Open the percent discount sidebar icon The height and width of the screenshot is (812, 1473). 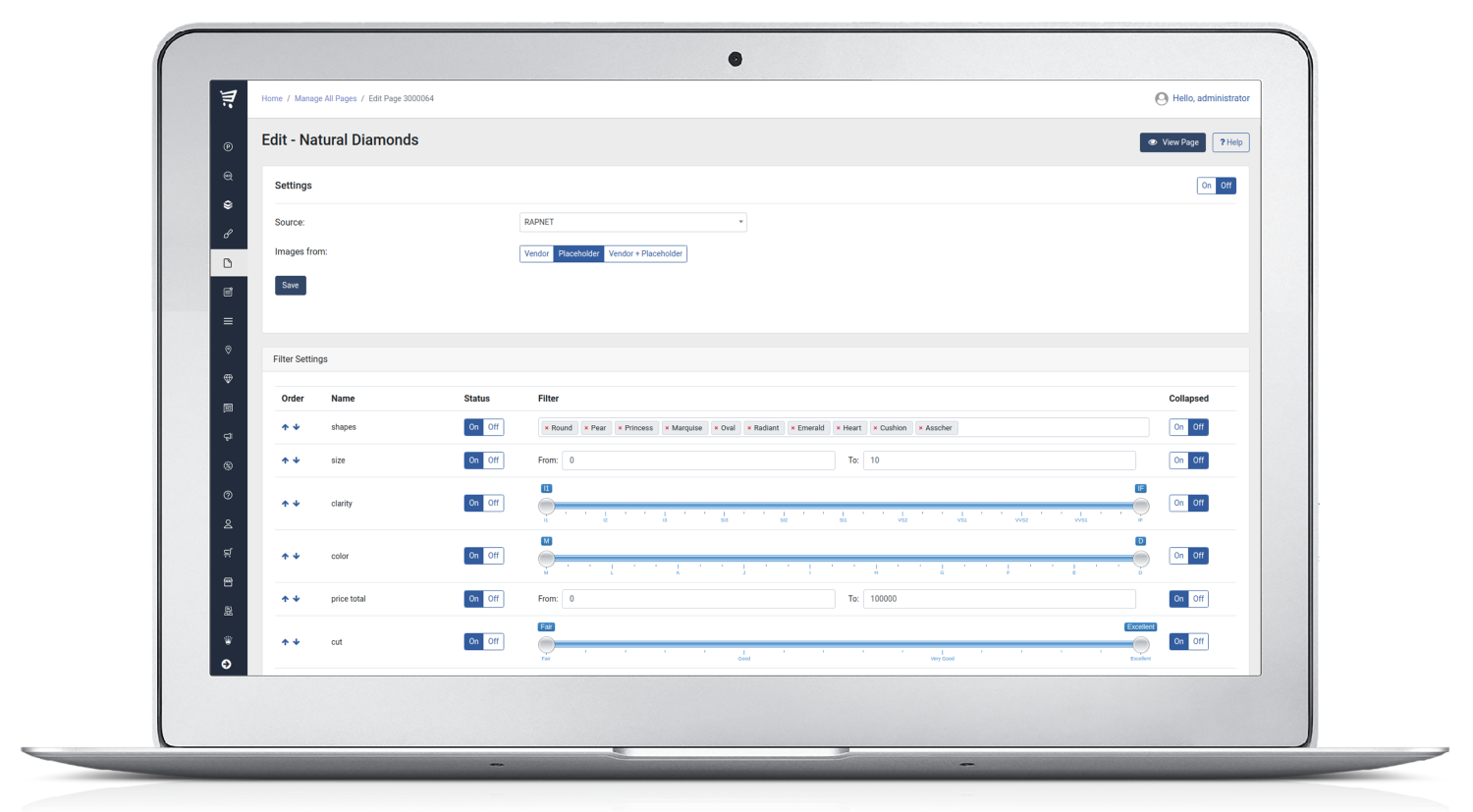coord(228,465)
